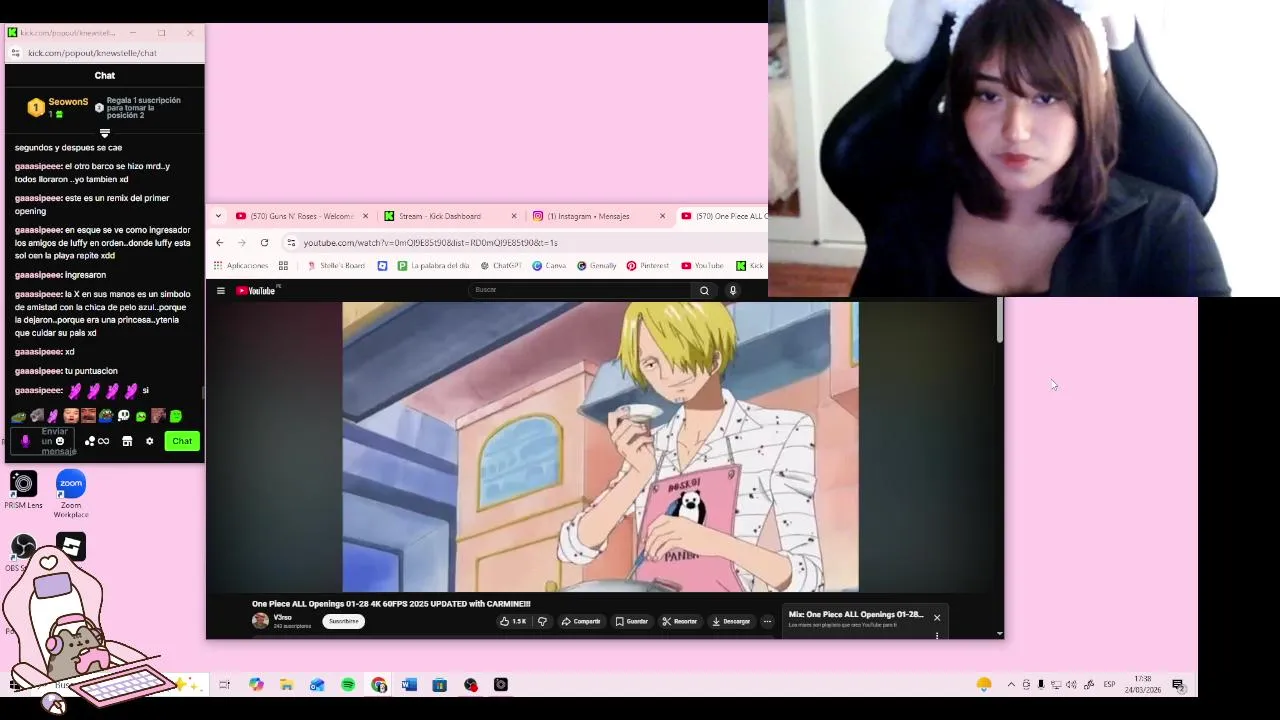Open the Aplicaciones apps bookmark

(240, 266)
